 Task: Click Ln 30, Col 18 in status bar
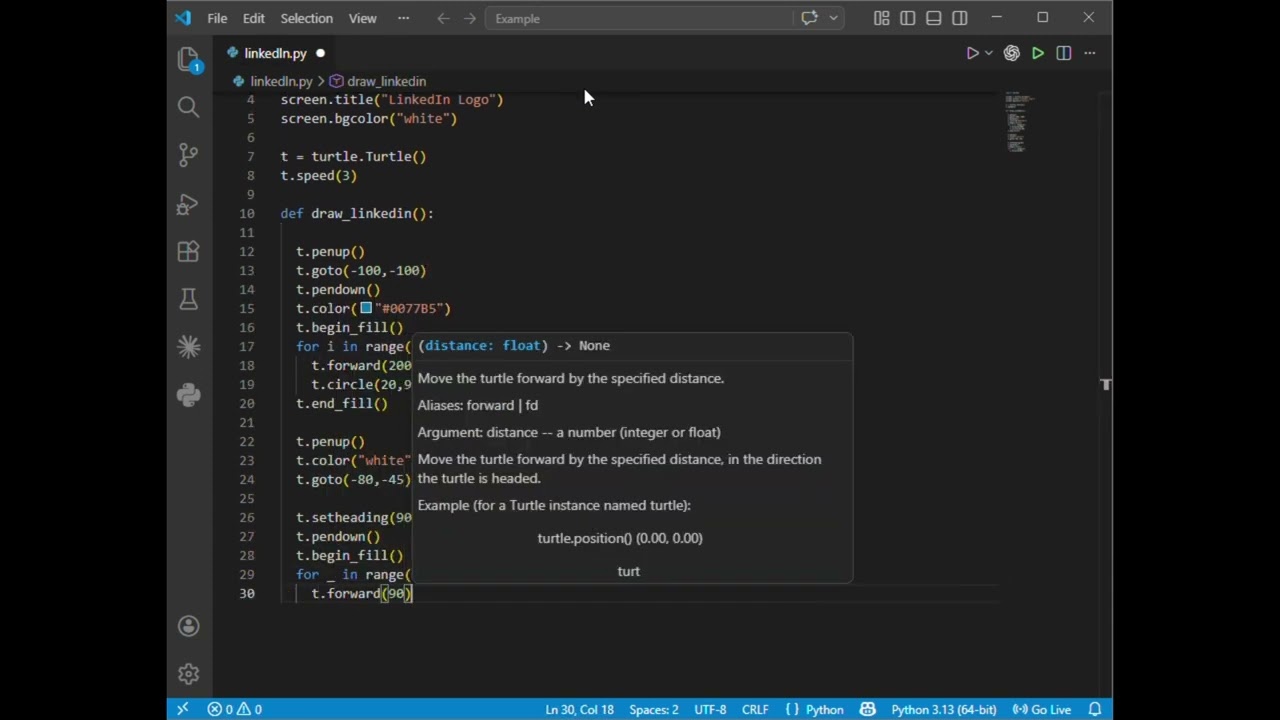[579, 709]
